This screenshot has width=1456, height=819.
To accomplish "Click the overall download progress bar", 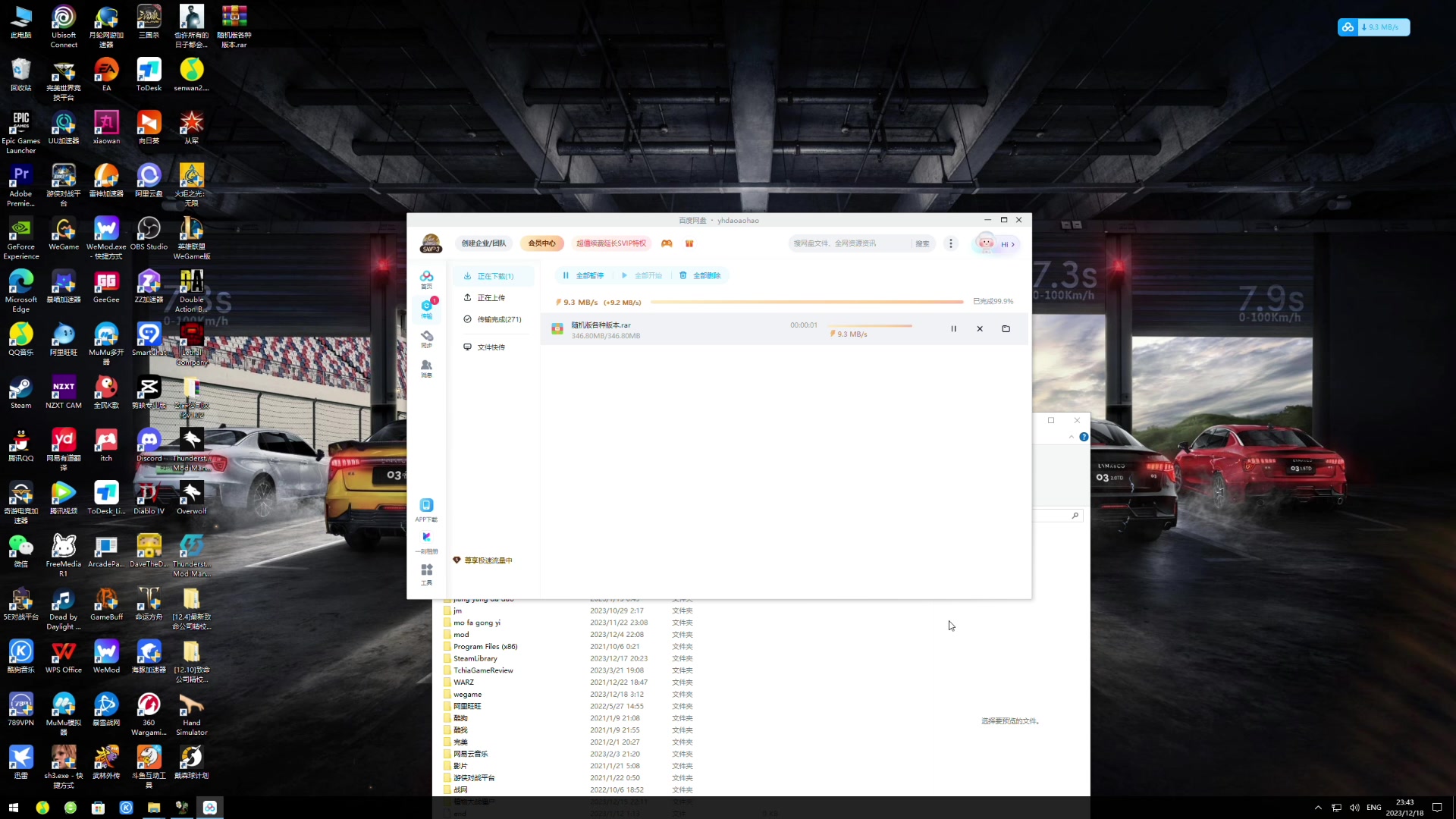I will pos(806,302).
